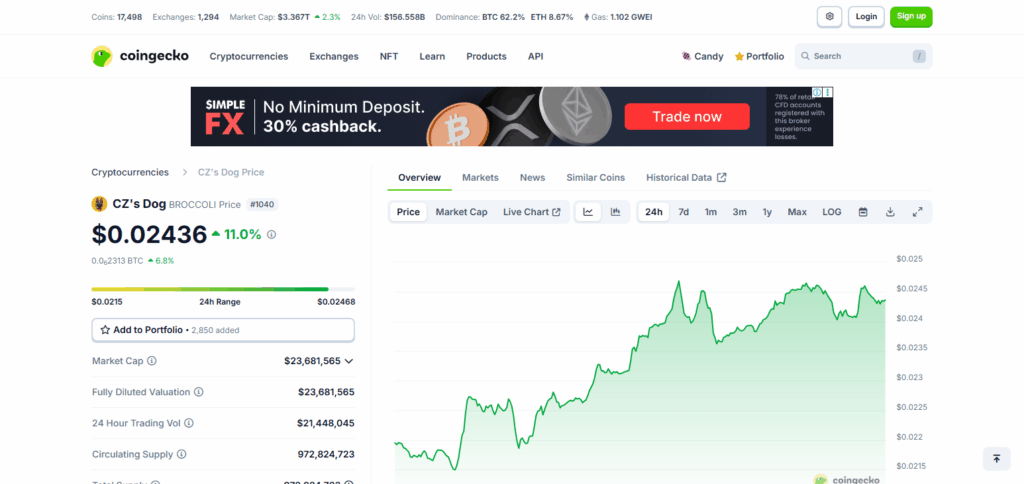This screenshot has height=484, width=1024.
Task: Select 24h chart timeframe
Action: click(654, 212)
